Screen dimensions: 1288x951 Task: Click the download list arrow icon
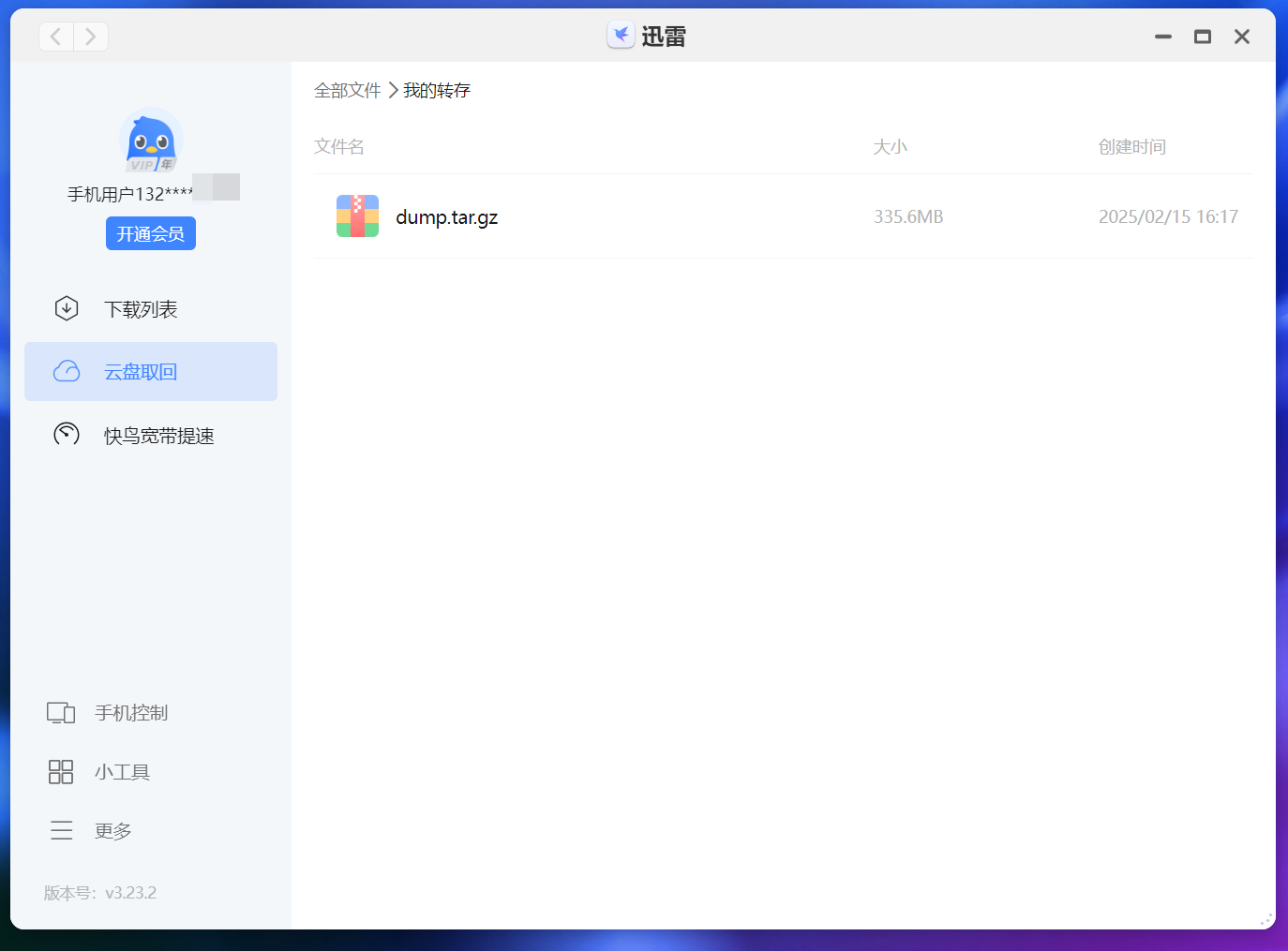67,308
